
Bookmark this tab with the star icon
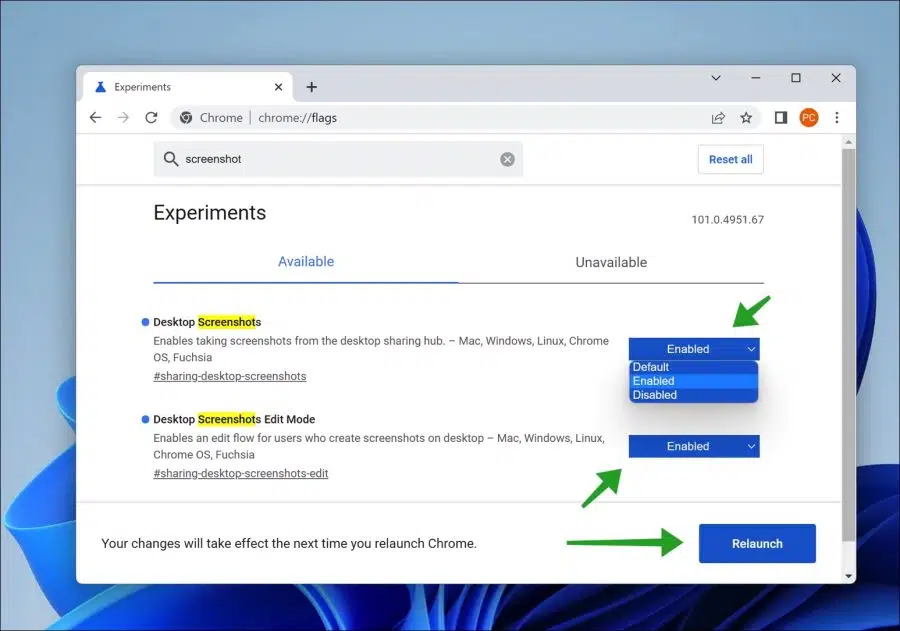(746, 118)
